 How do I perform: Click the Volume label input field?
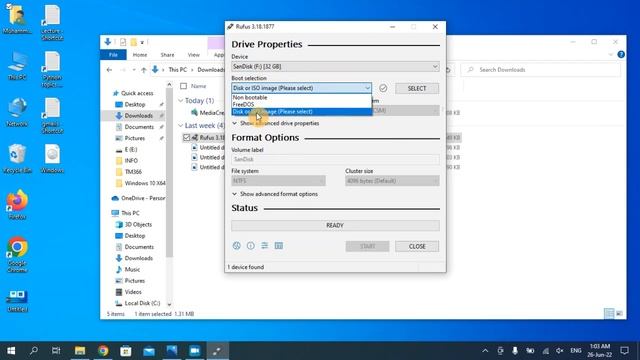335,159
